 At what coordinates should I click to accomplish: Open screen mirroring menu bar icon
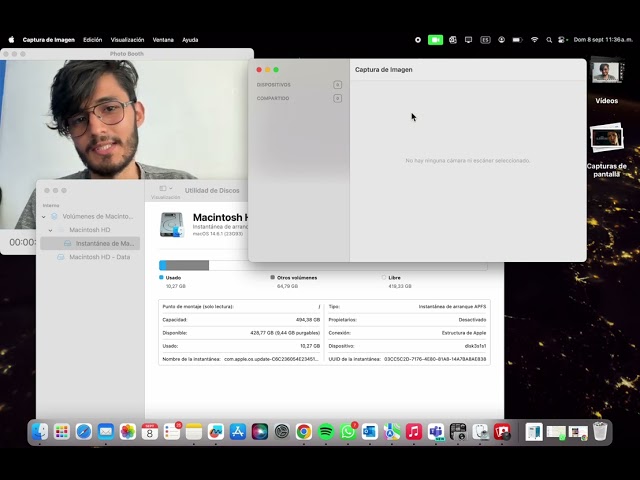click(x=469, y=40)
